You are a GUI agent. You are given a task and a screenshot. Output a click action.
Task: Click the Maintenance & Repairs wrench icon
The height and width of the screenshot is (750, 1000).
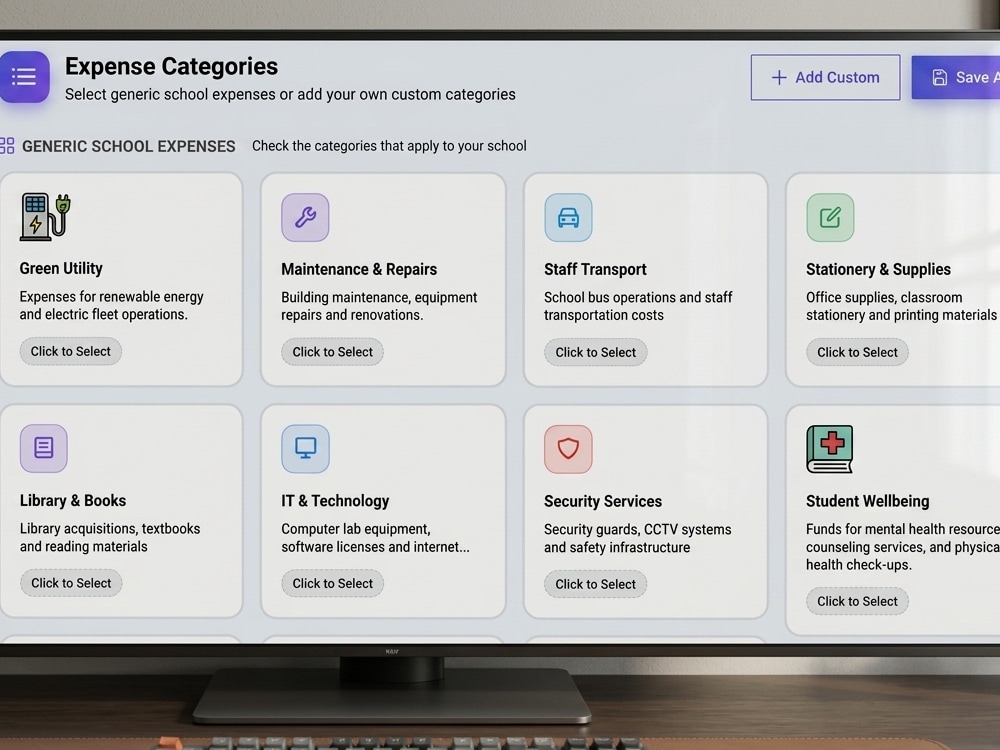click(305, 217)
